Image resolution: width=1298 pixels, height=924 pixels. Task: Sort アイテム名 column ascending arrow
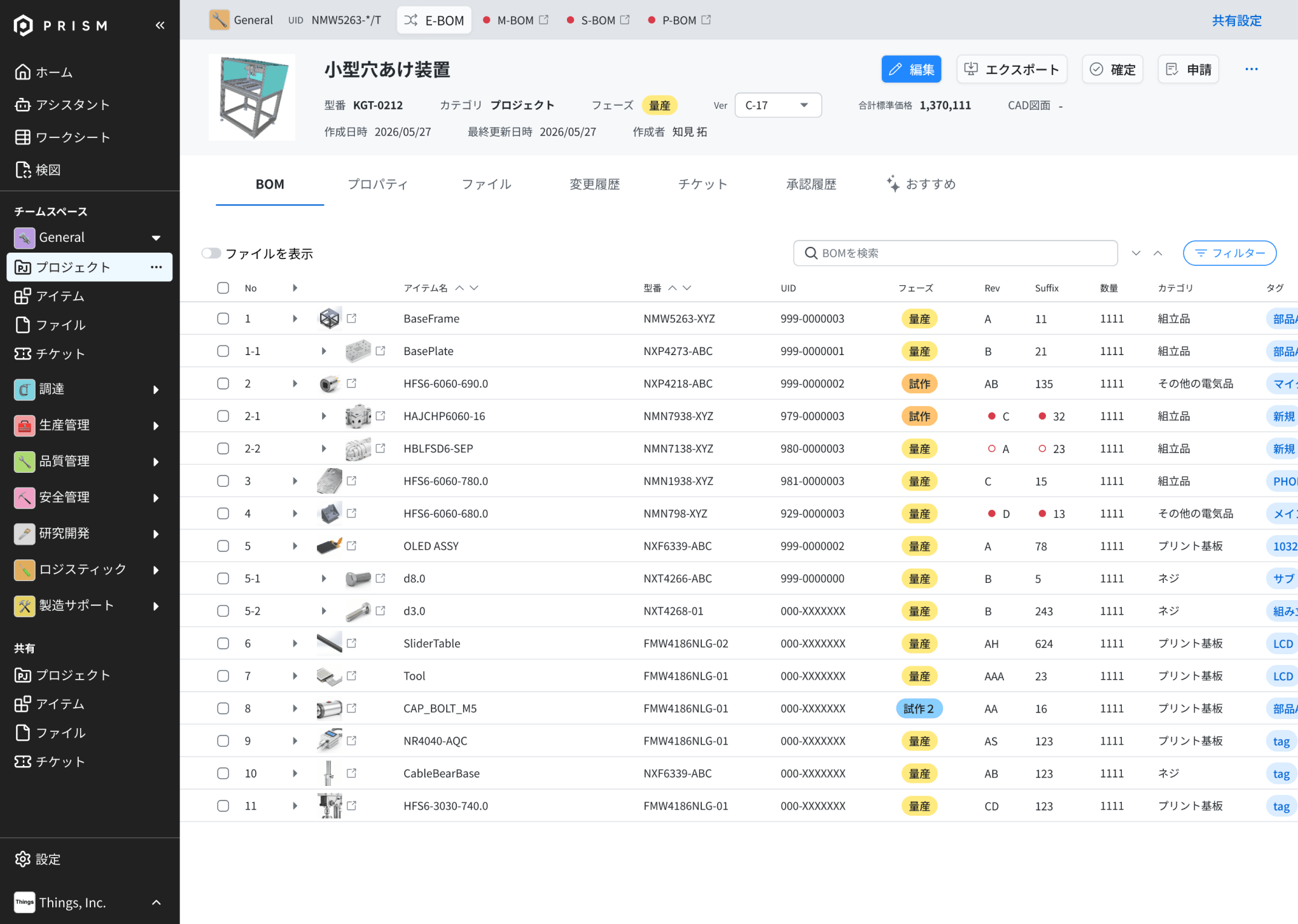[459, 288]
